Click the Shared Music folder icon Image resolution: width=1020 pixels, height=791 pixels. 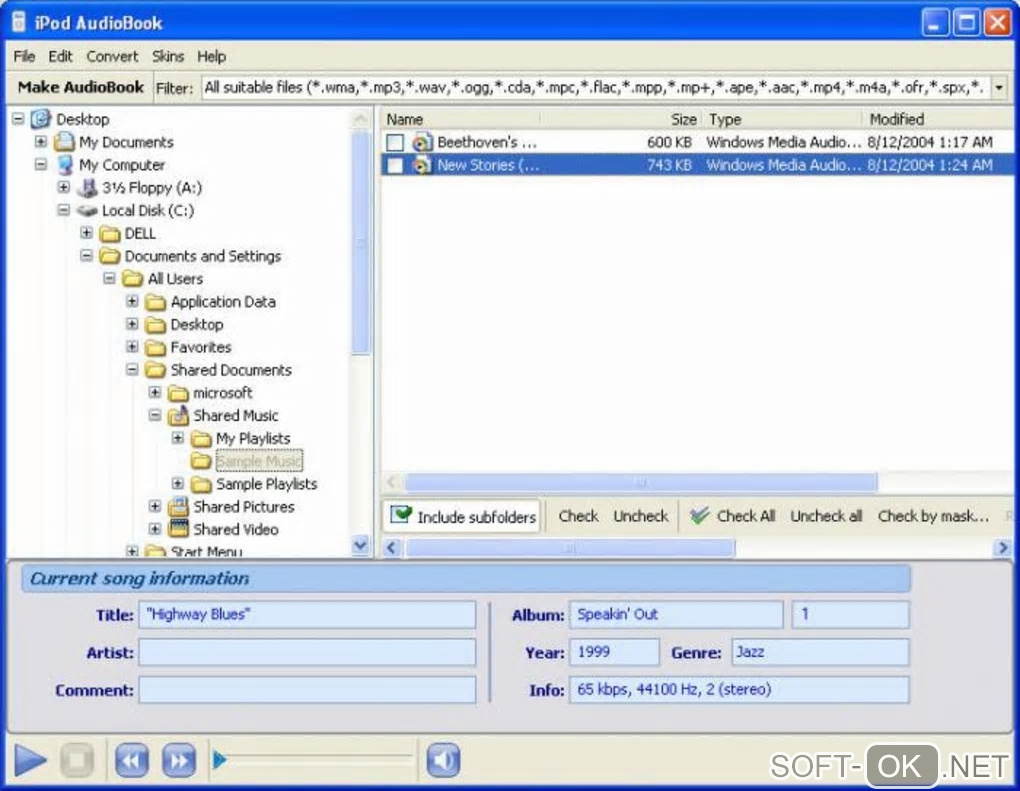pyautogui.click(x=178, y=415)
